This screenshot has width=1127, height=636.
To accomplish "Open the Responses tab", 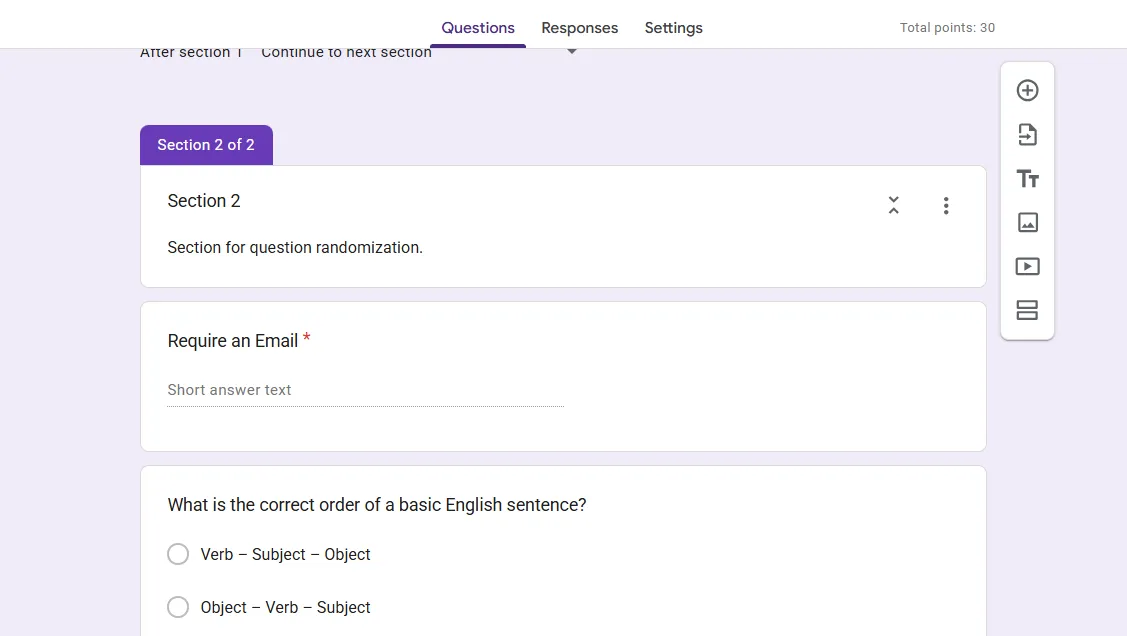I will pyautogui.click(x=580, y=28).
